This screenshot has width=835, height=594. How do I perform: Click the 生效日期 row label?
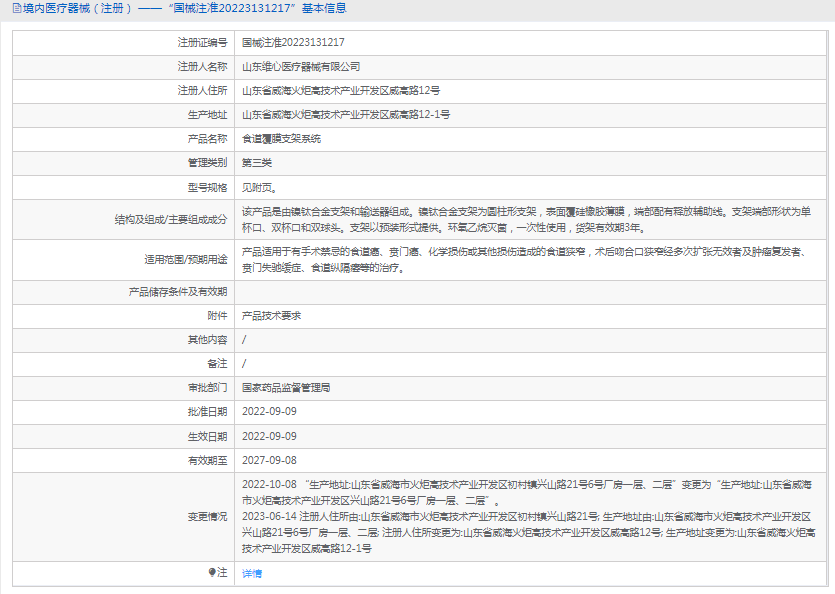pyautogui.click(x=207, y=436)
